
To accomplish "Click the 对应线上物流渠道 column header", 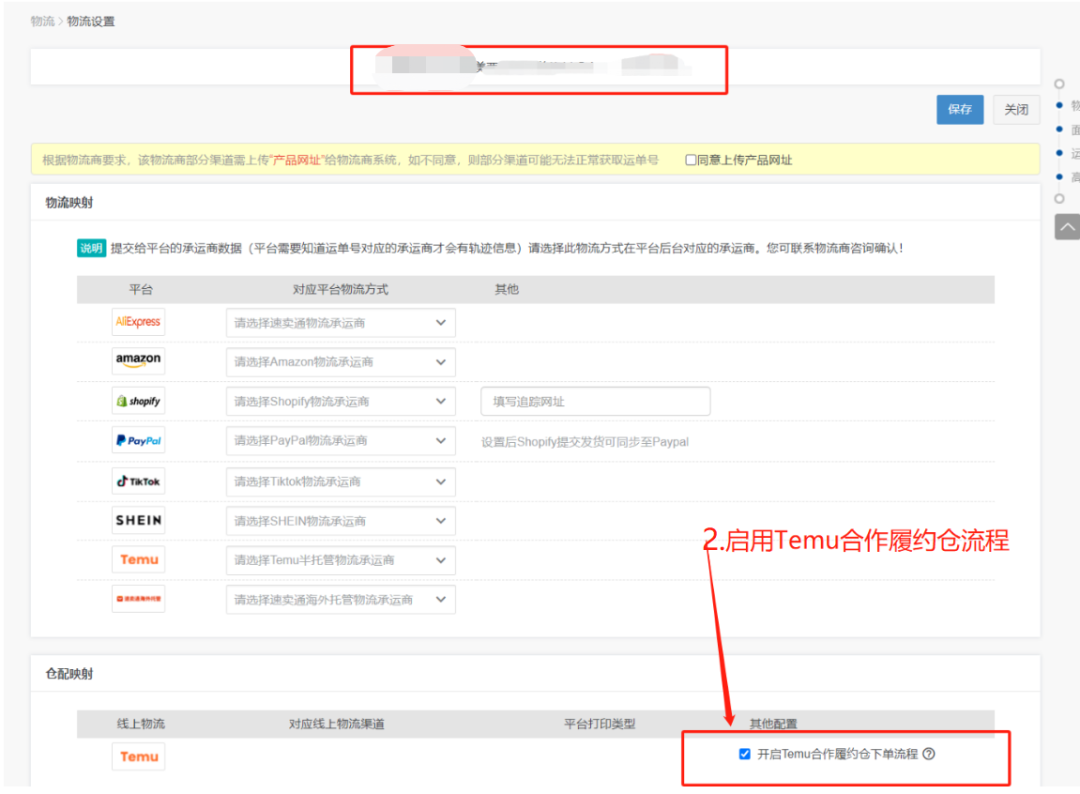I will click(x=336, y=724).
